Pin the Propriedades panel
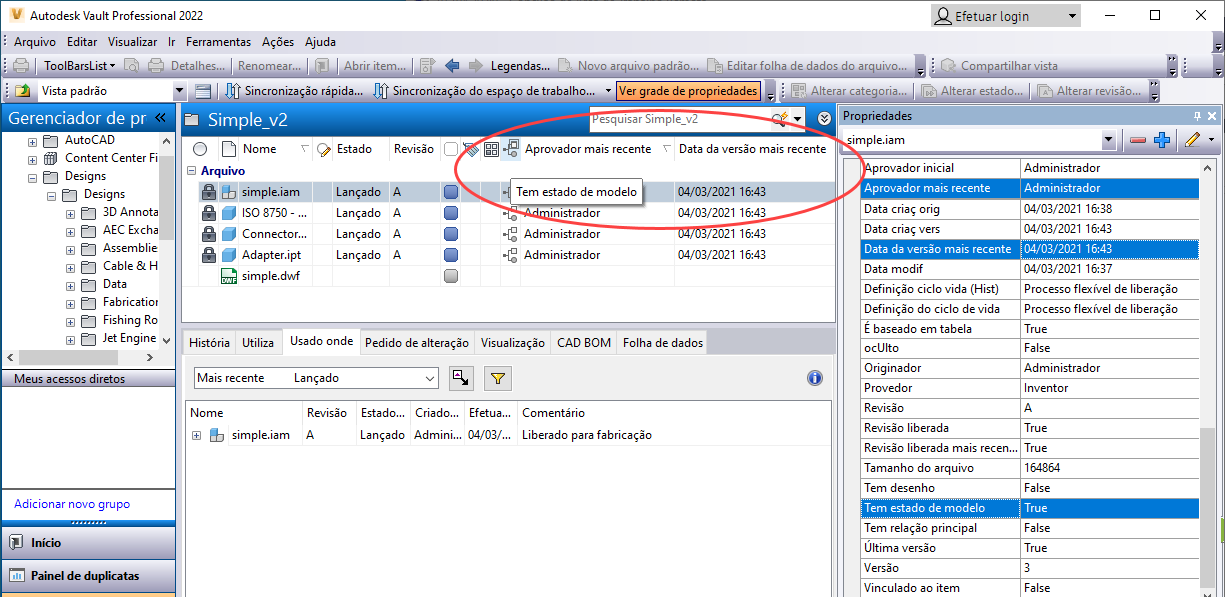The width and height of the screenshot is (1225, 597). (1197, 116)
